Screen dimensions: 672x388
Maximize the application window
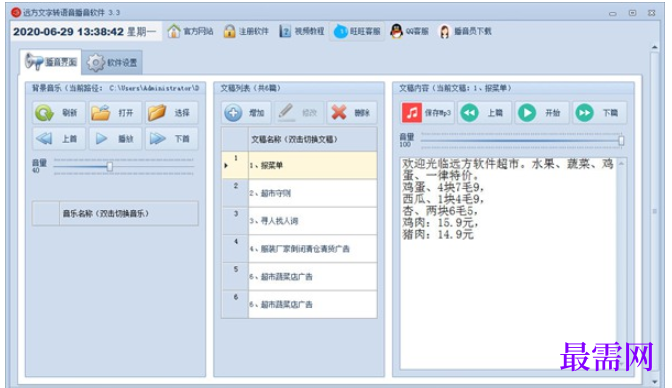632,13
